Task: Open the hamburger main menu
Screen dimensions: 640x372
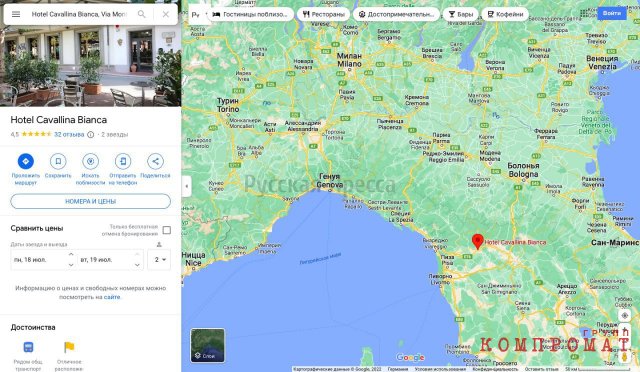Action: [16, 14]
